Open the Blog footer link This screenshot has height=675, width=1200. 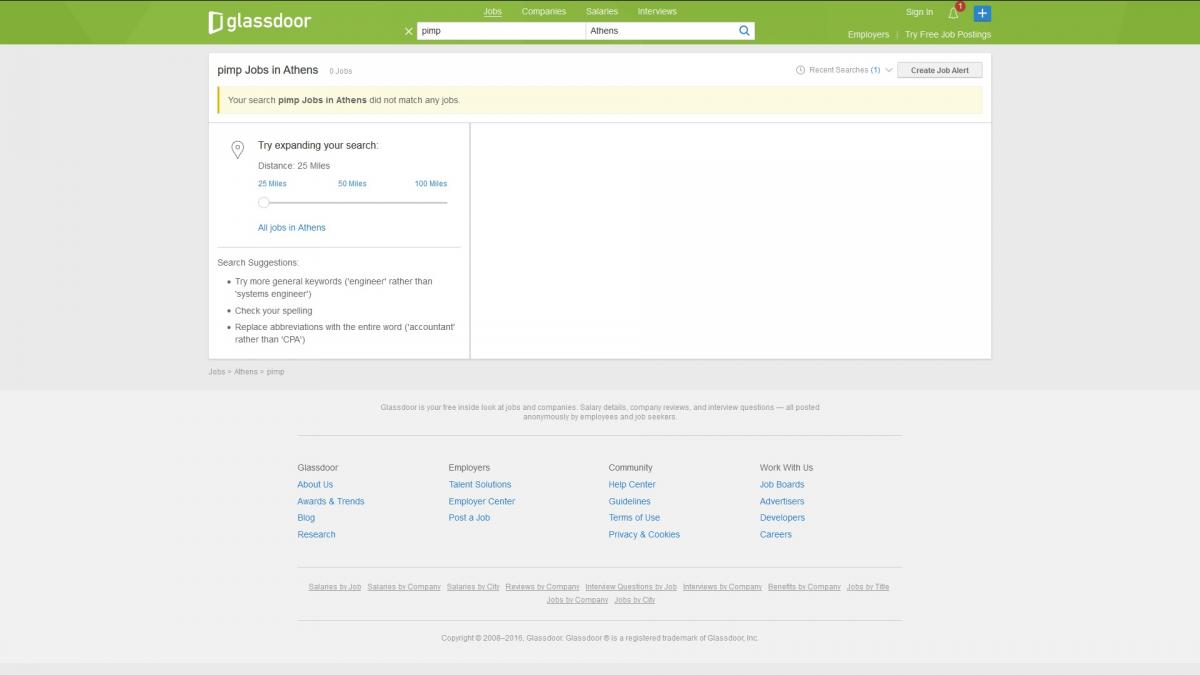pos(306,518)
